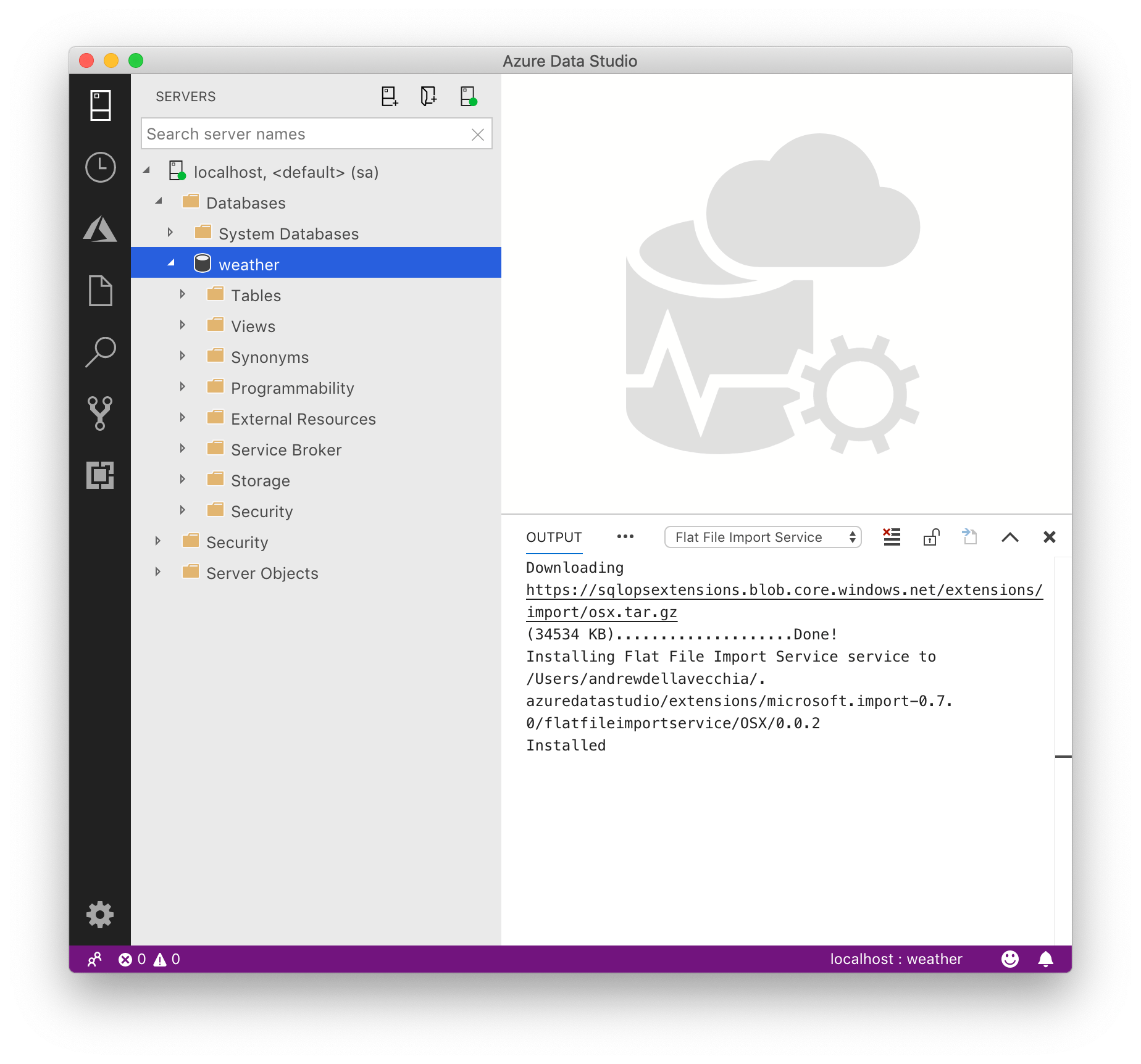Image resolution: width=1141 pixels, height=1064 pixels.
Task: Open the Extensions icon in activity bar
Action: pos(100,475)
